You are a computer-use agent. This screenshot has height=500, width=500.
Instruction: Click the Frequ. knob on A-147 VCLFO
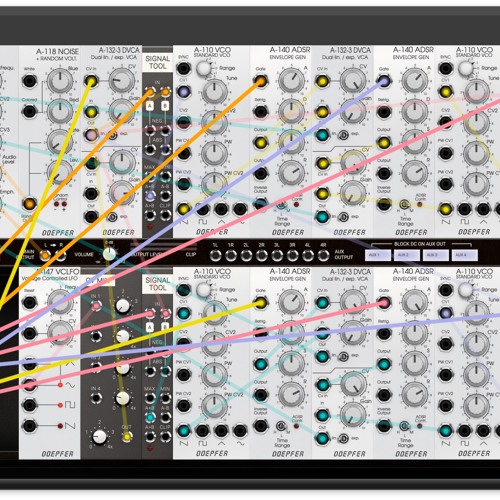pos(60,303)
